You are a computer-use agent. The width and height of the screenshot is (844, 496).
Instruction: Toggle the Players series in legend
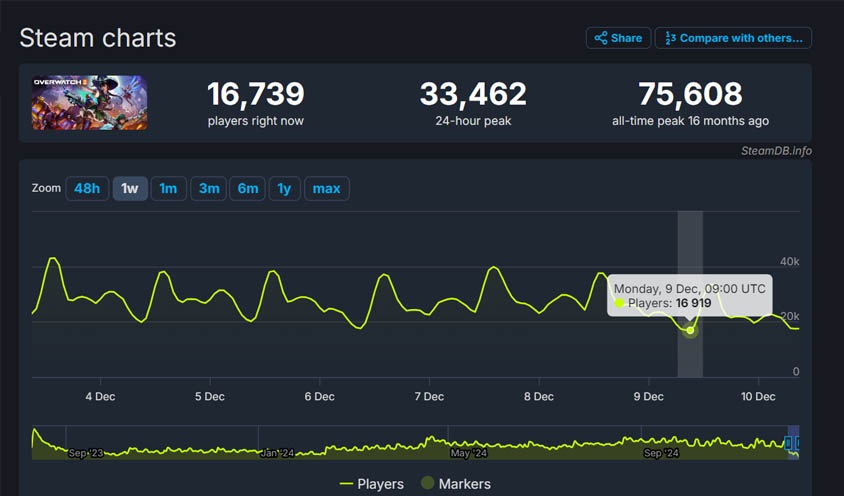pyautogui.click(x=371, y=484)
